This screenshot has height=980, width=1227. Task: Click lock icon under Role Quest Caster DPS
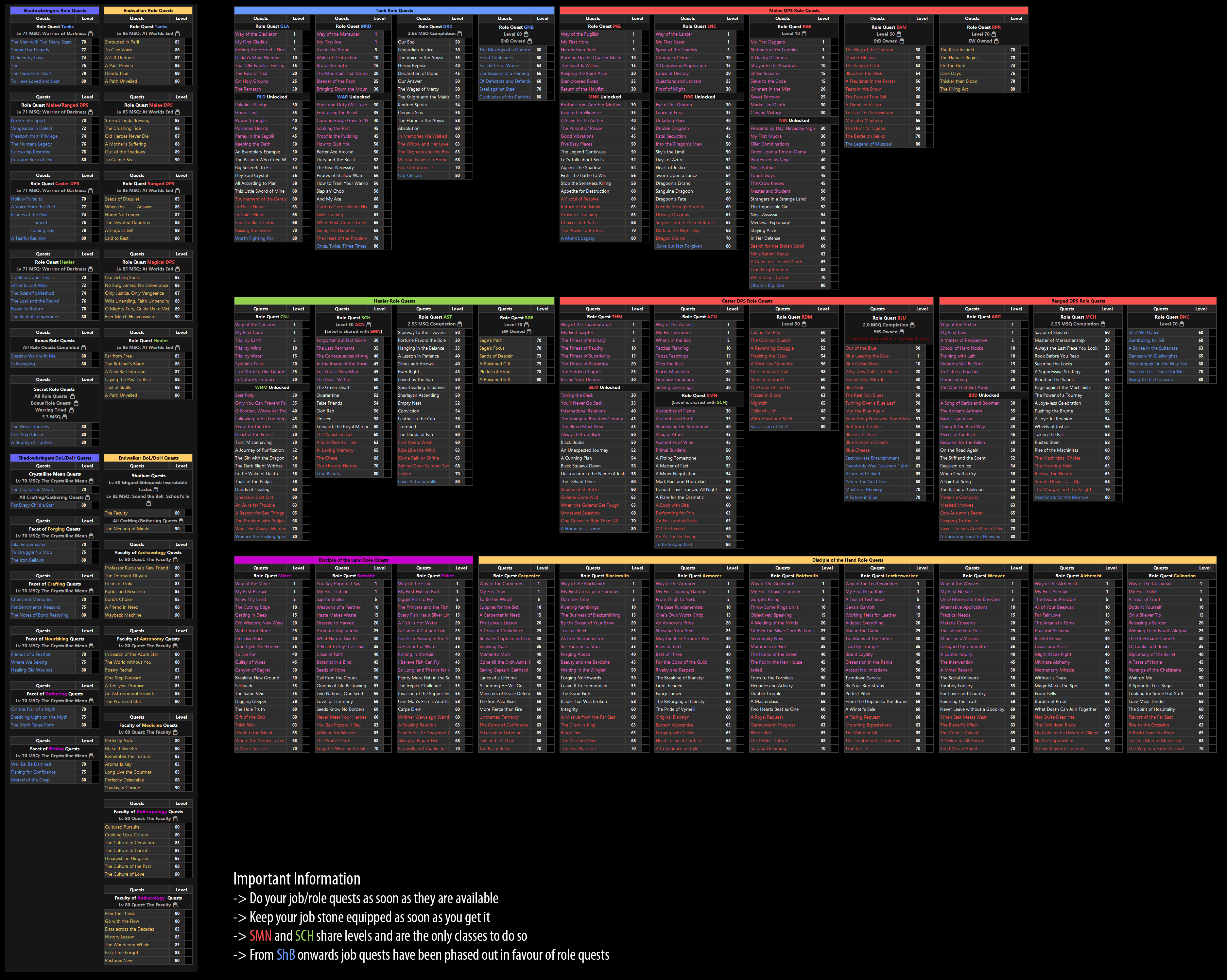pos(91,191)
